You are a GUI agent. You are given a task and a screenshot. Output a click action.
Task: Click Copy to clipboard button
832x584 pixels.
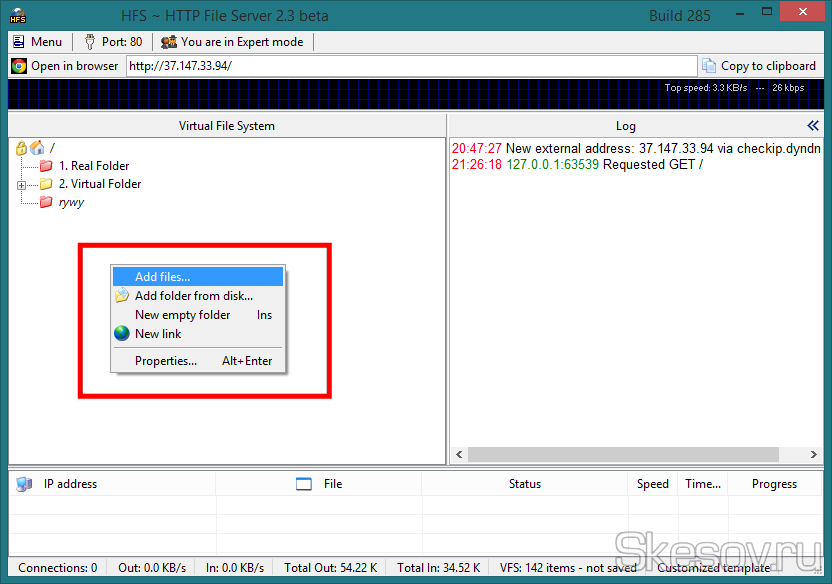pos(759,66)
